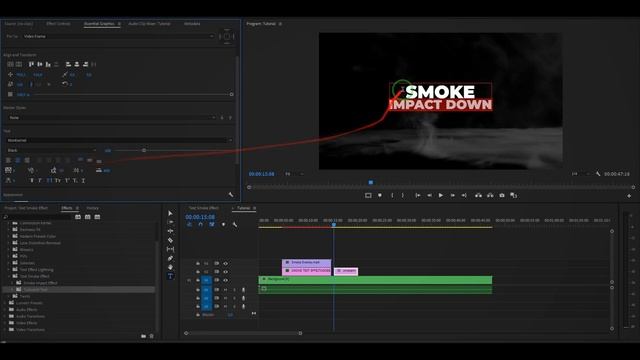Add marker in timeline panel
640x360 pixels.
click(x=223, y=224)
